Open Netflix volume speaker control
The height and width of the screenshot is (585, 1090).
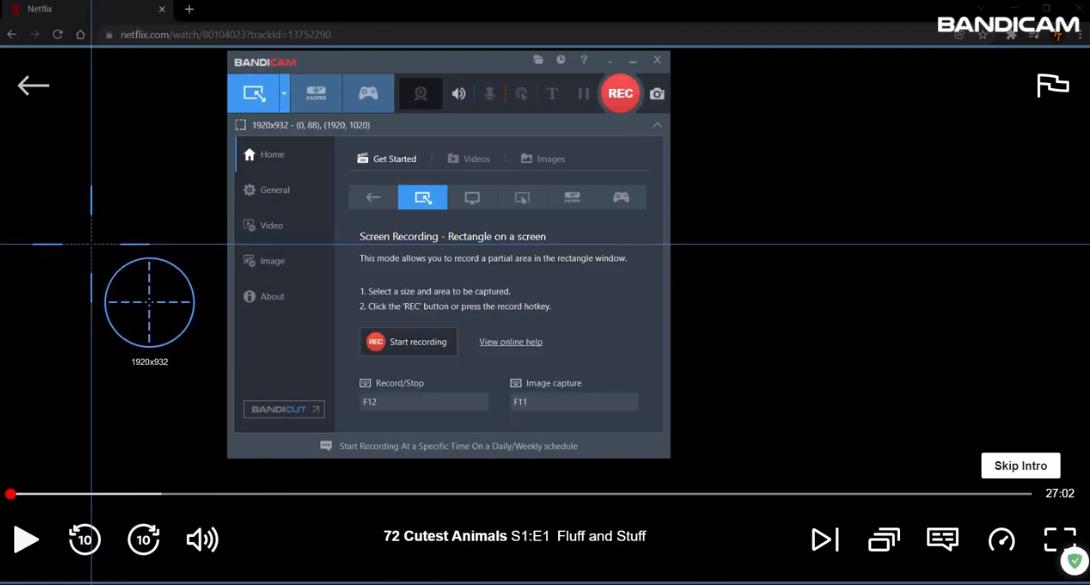(x=202, y=539)
